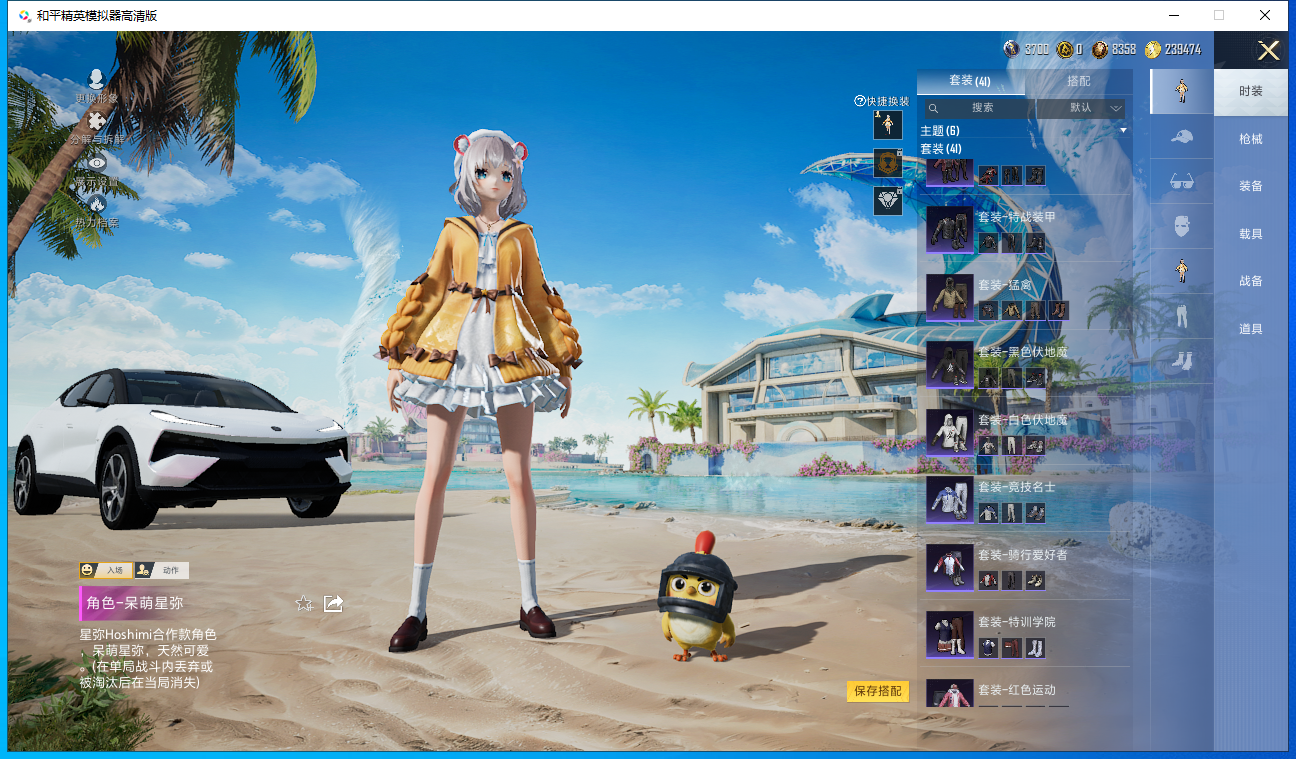Select the 套装-竞技名士 outfit thumbnail
The width and height of the screenshot is (1296, 759).
pyautogui.click(x=950, y=500)
